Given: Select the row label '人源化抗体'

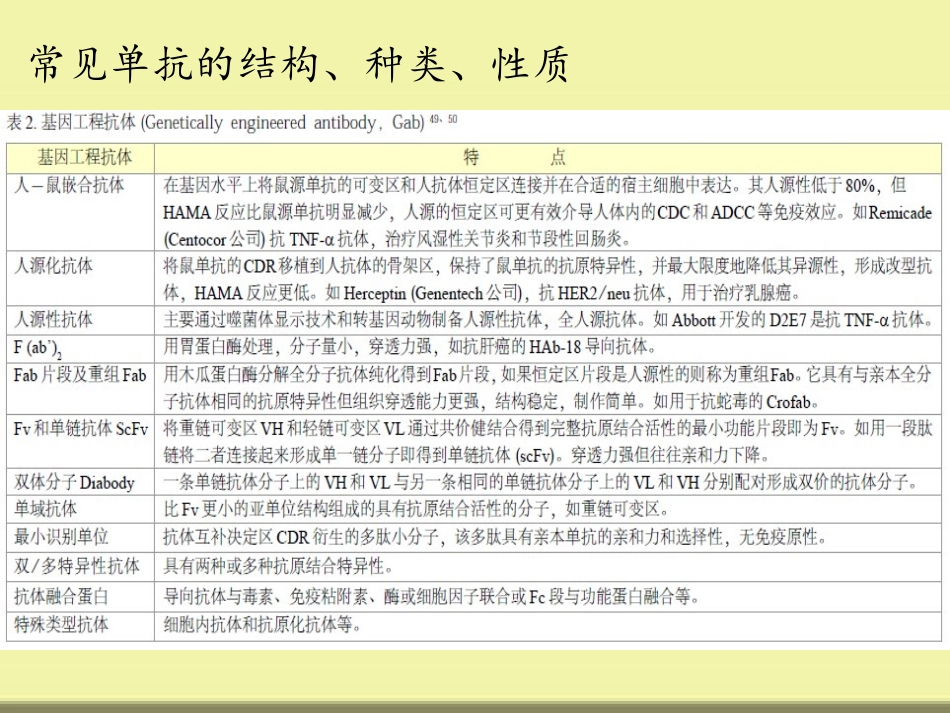Looking at the screenshot, I should tap(53, 266).
